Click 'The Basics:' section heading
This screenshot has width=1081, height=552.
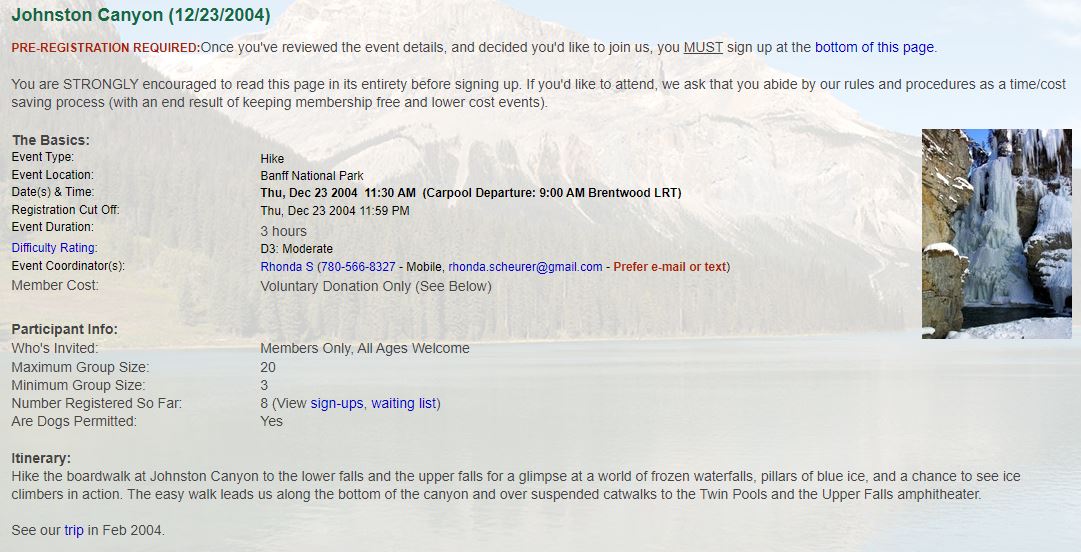51,140
